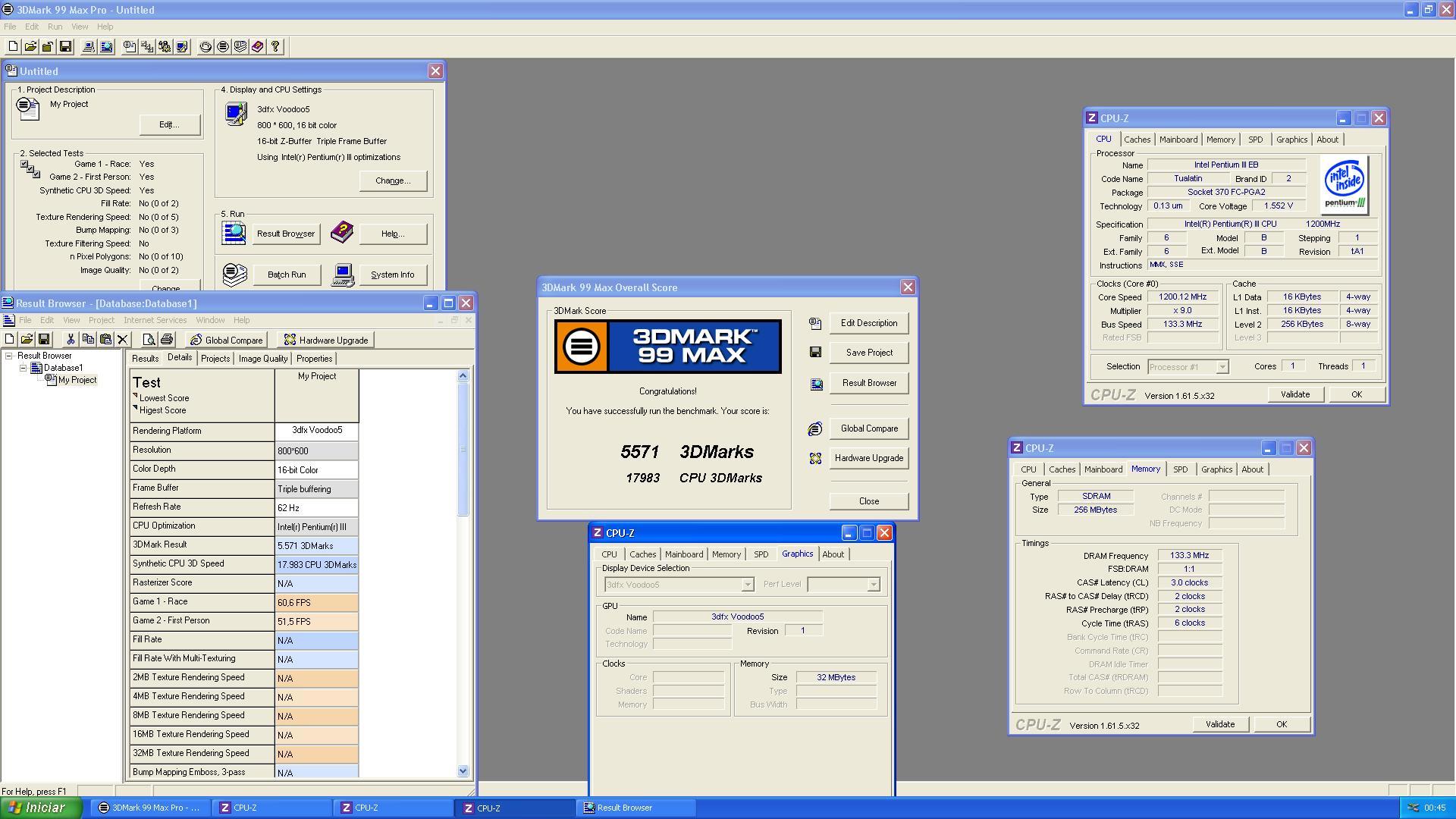Click the scroll-down arrow in the Result Browser details
The image size is (1456, 819).
(x=463, y=771)
